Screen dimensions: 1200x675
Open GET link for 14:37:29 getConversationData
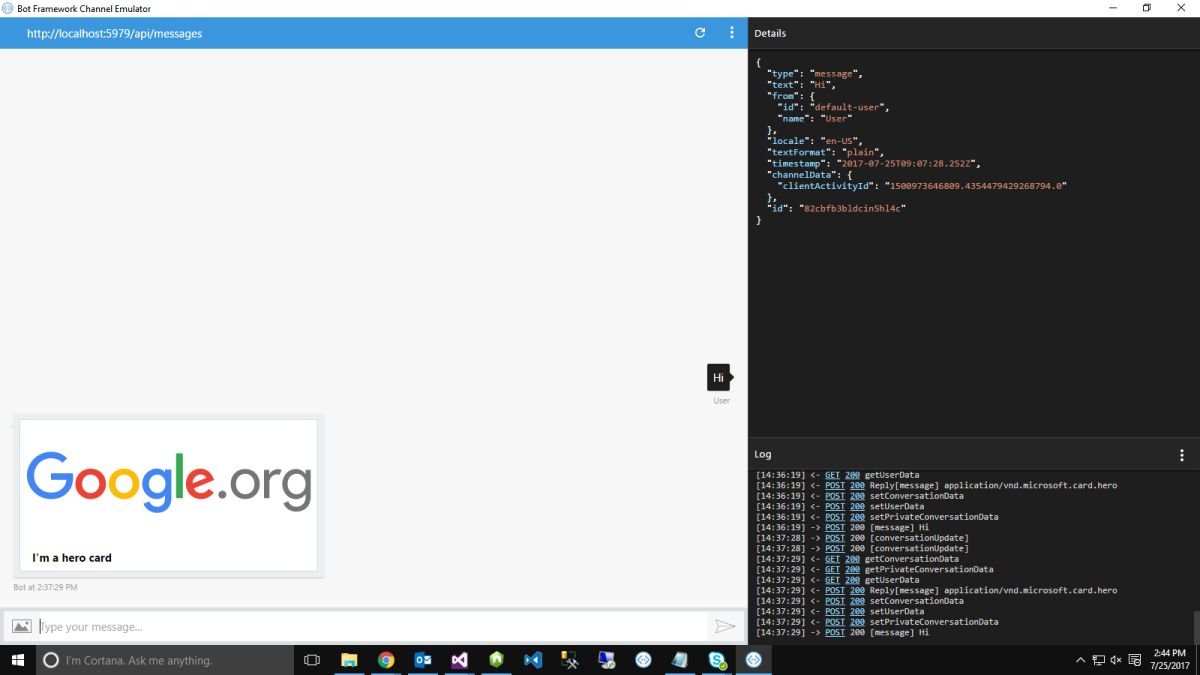click(833, 559)
